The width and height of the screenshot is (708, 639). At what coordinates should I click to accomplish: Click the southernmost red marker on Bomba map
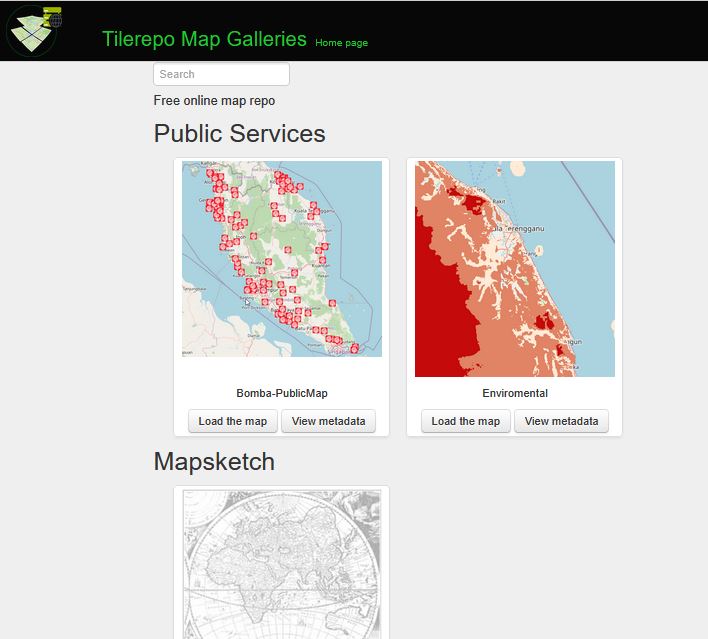(x=354, y=349)
